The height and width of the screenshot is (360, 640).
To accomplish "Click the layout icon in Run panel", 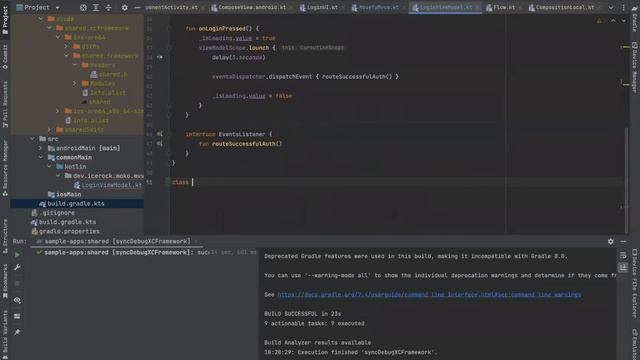I will pos(17,316).
